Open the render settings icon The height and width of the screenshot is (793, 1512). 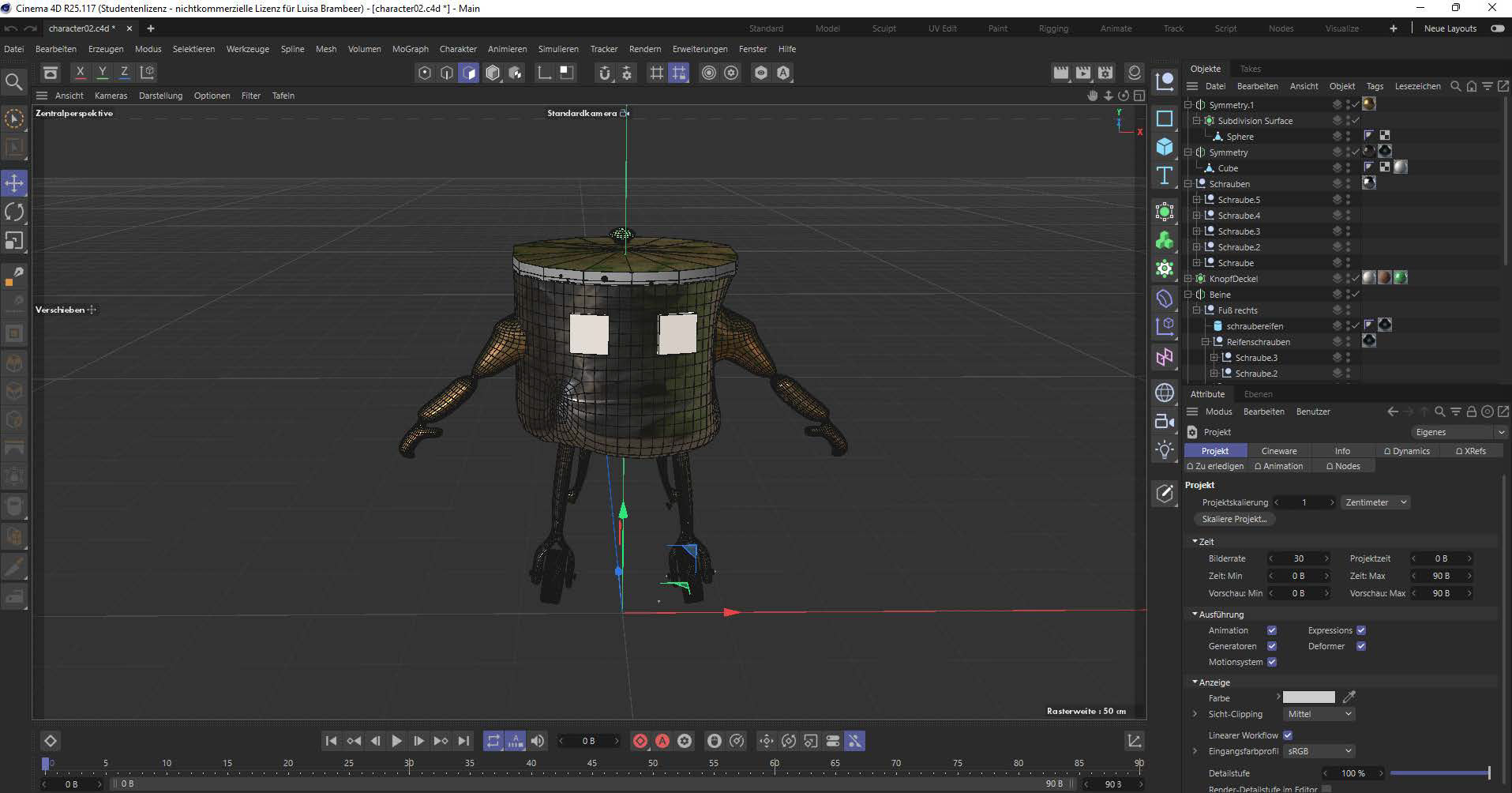point(1105,73)
